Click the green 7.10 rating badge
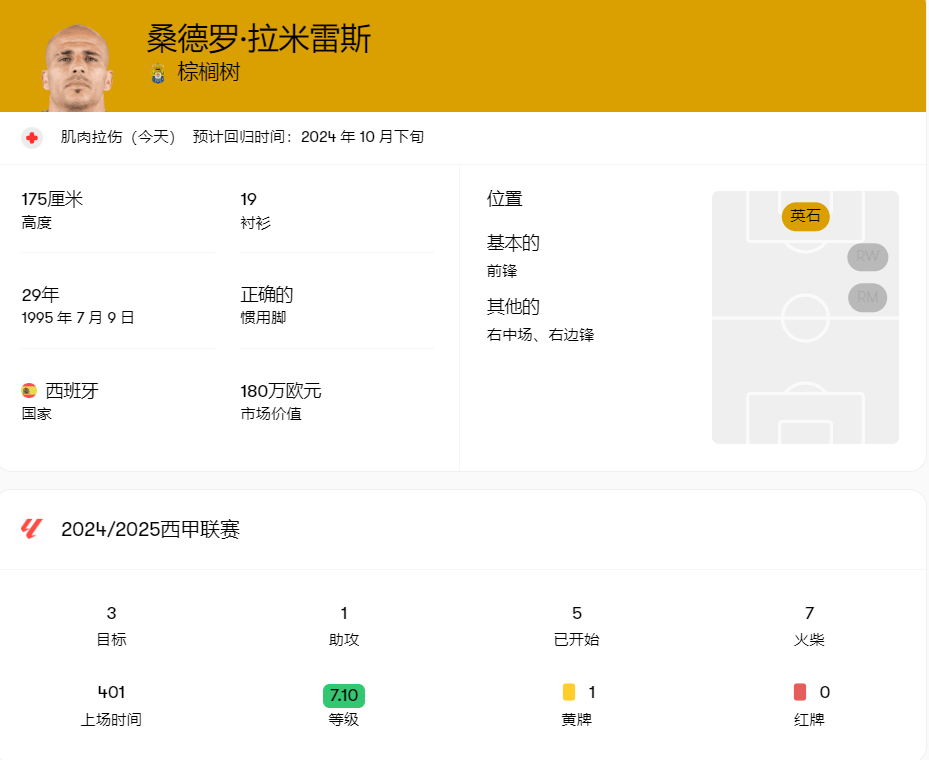The width and height of the screenshot is (929, 760). tap(344, 692)
